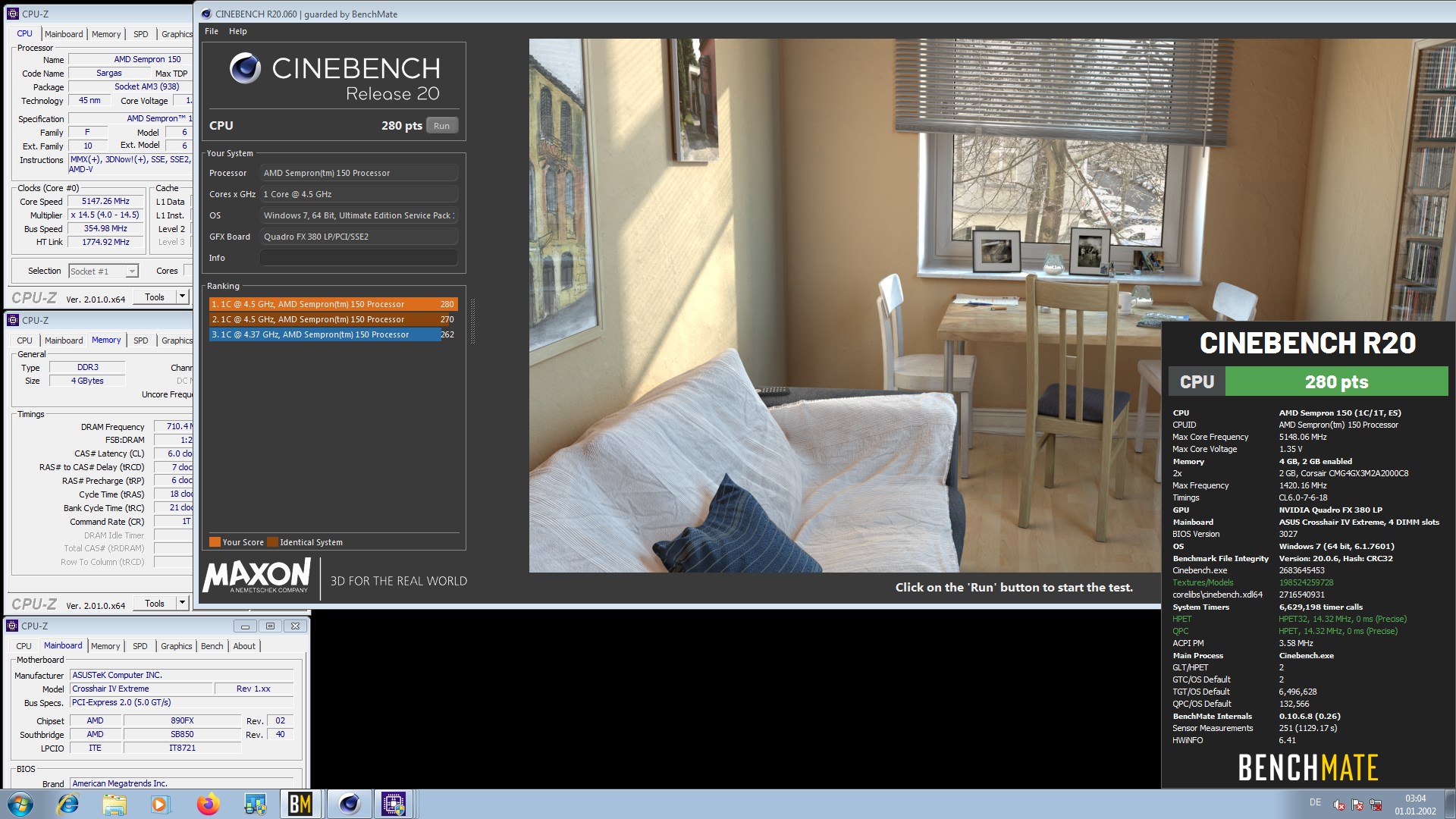Click Tools button in top CPU-Z window

155,297
